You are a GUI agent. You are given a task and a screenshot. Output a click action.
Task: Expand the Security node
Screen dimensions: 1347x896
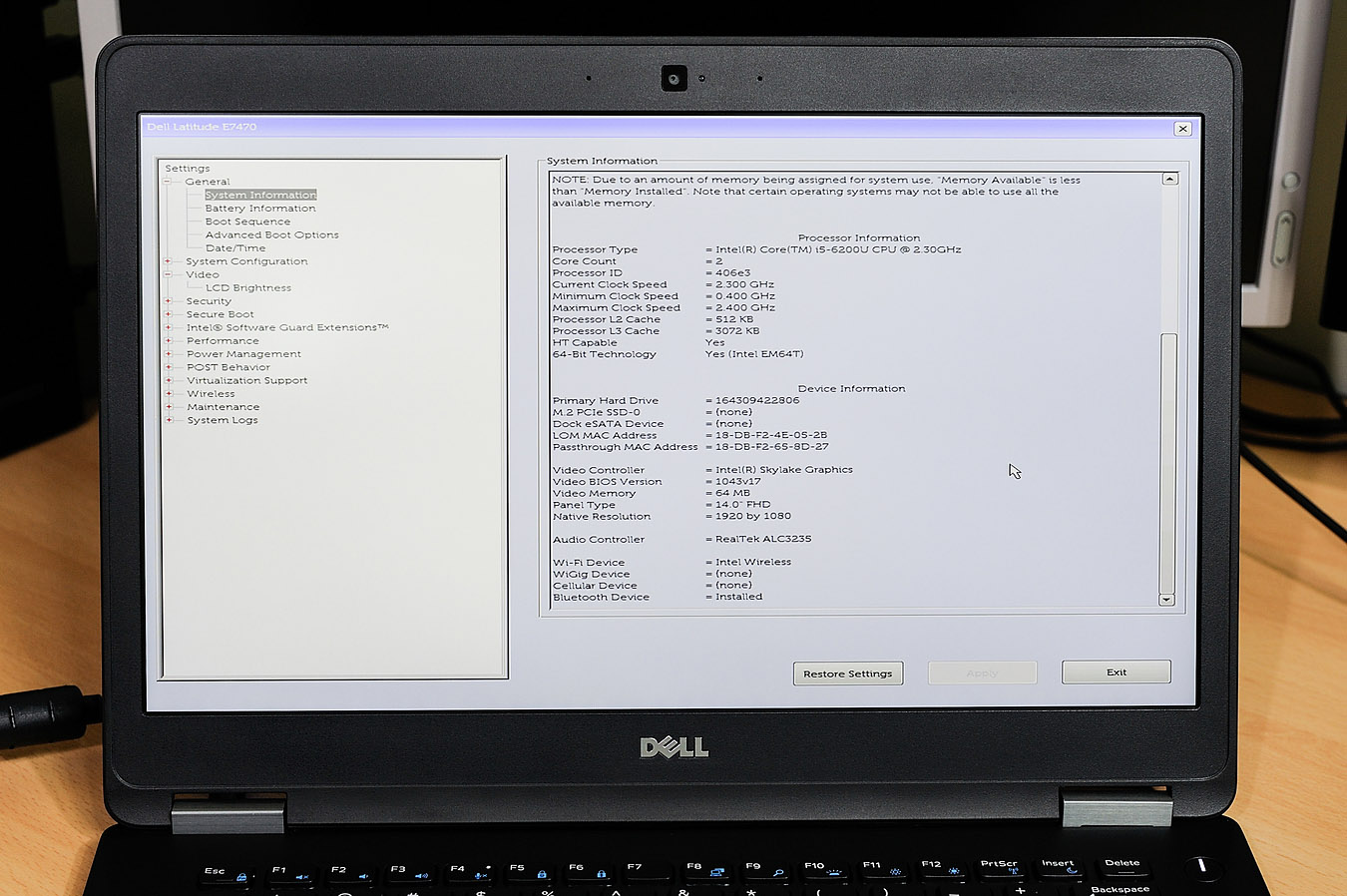(x=168, y=301)
